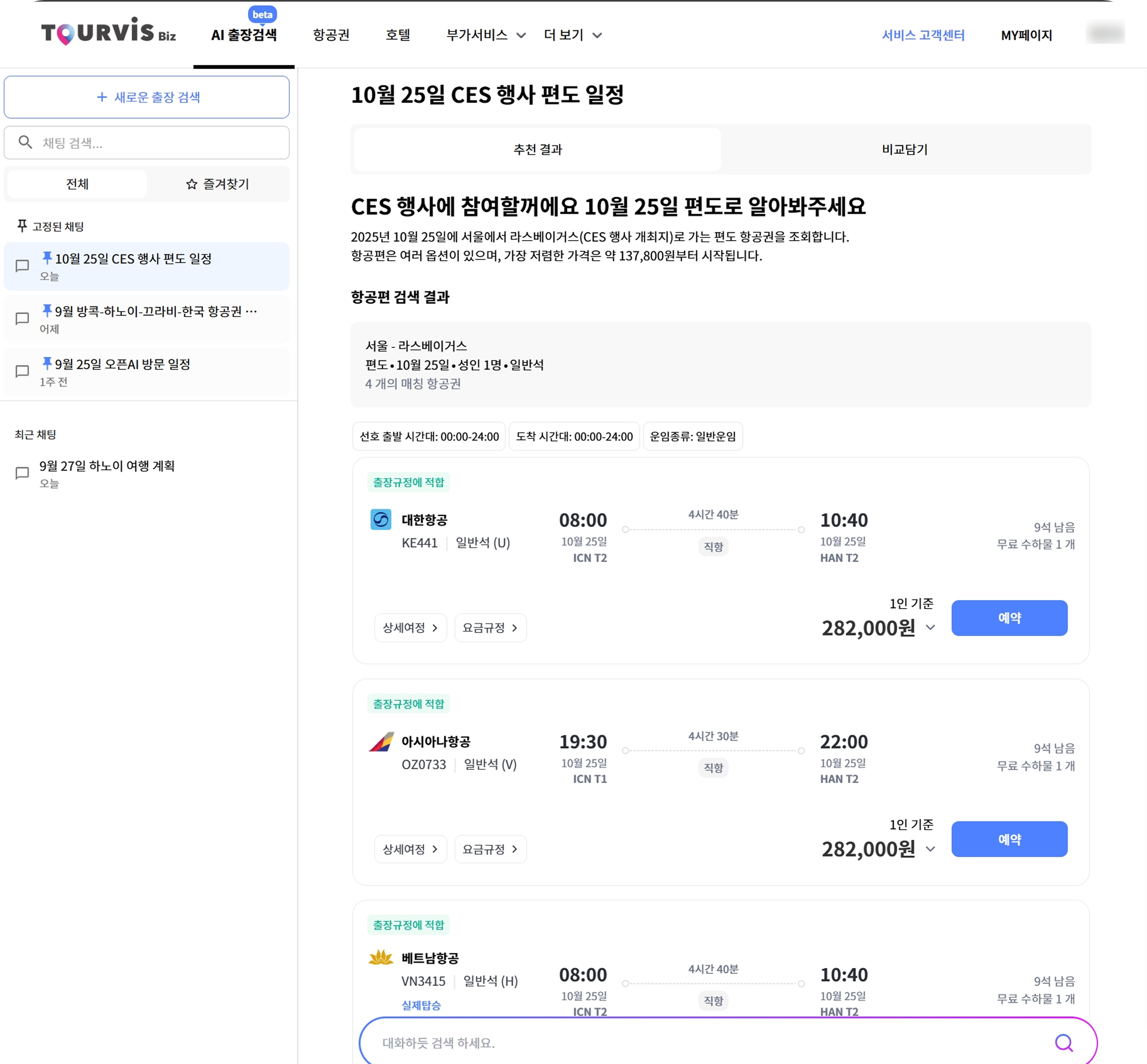Expand price details of Korean Air 282,000원

click(931, 628)
